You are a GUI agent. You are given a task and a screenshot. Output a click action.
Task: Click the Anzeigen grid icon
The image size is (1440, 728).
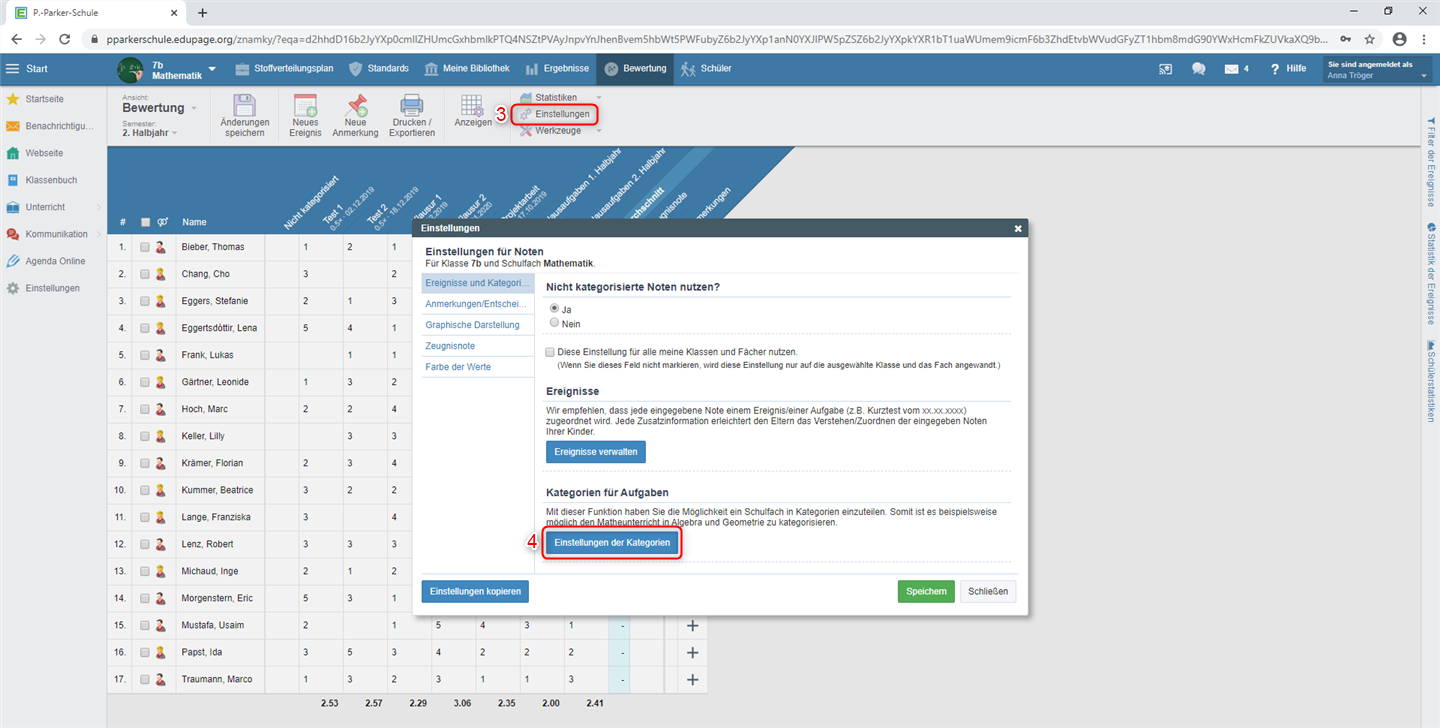tap(472, 105)
